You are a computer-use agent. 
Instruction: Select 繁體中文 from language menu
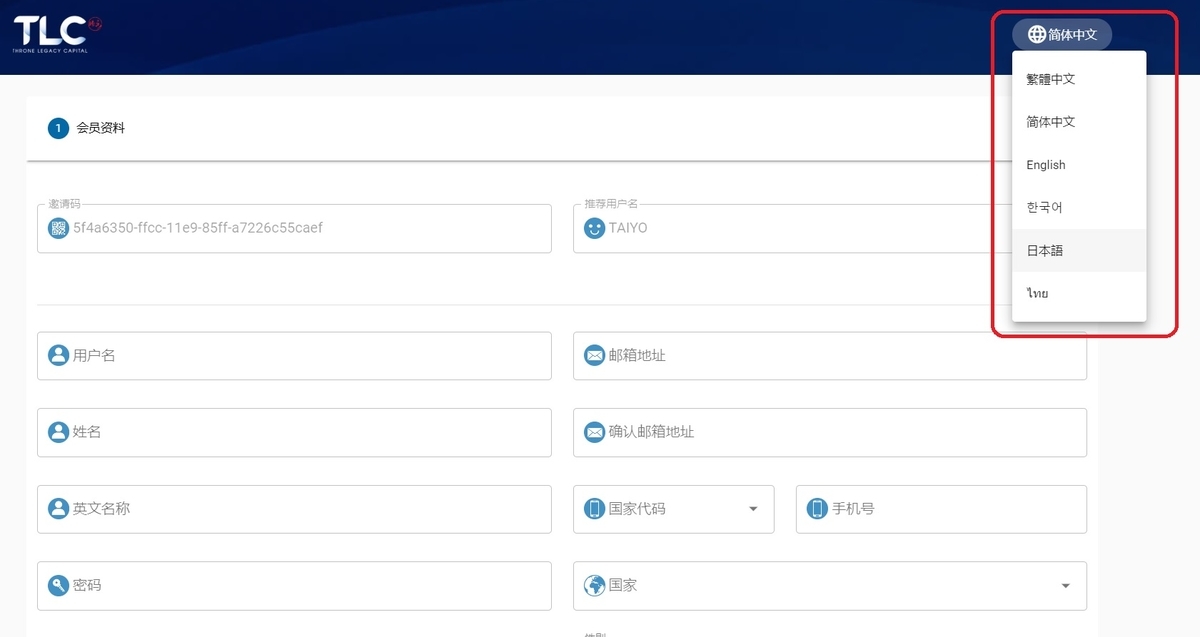[1079, 79]
